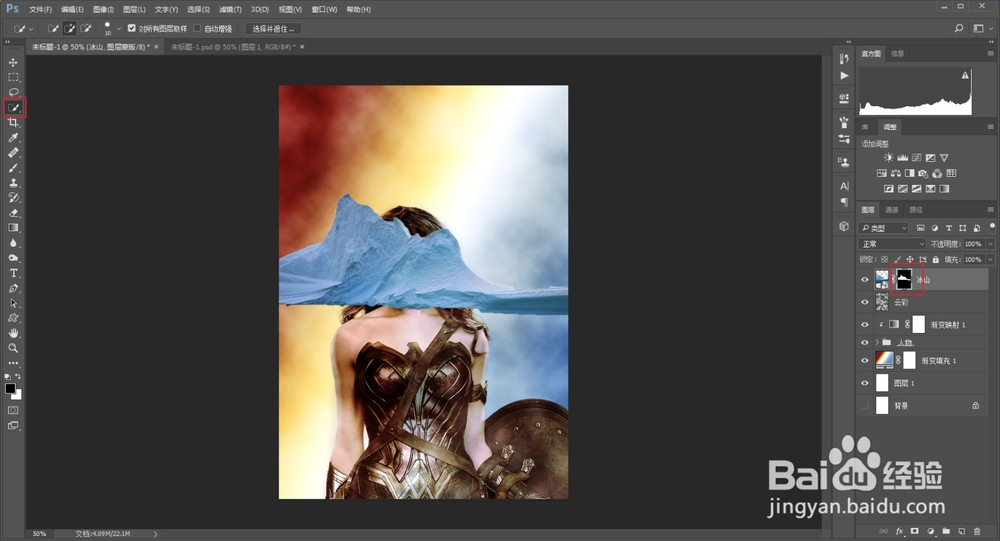Click Add to Selection mode icon
Viewport: 1000px width, 541px height.
pyautogui.click(x=69, y=29)
